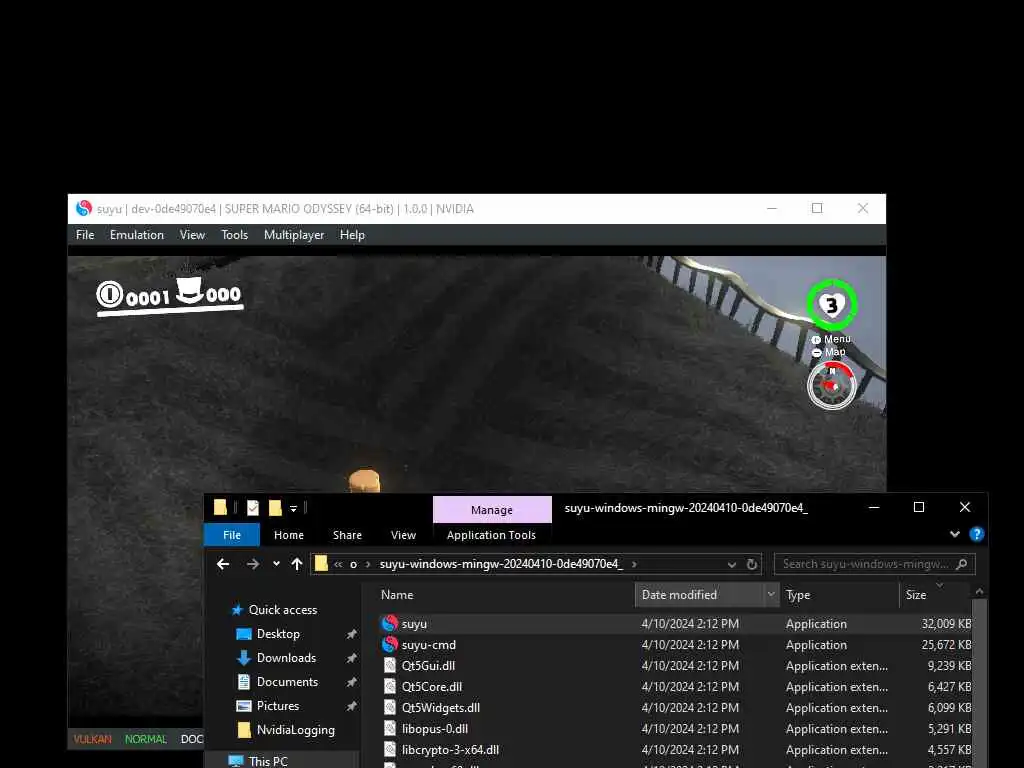
Task: Click the suyu logo icon in title bar
Action: coord(84,208)
